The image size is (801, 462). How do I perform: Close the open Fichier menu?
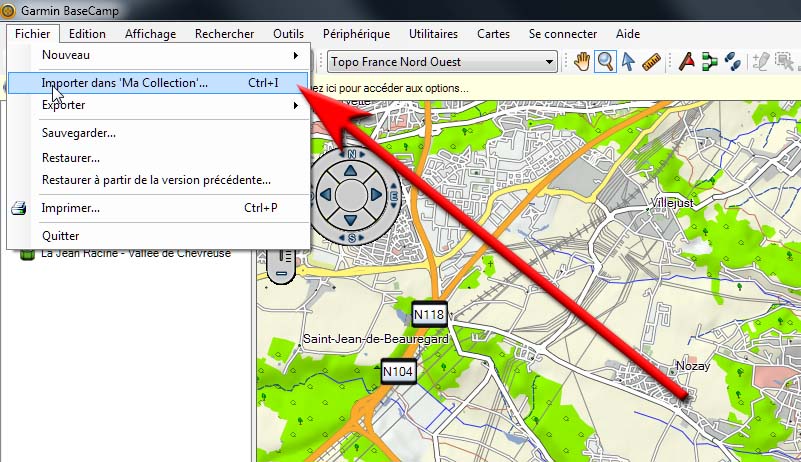(x=33, y=34)
